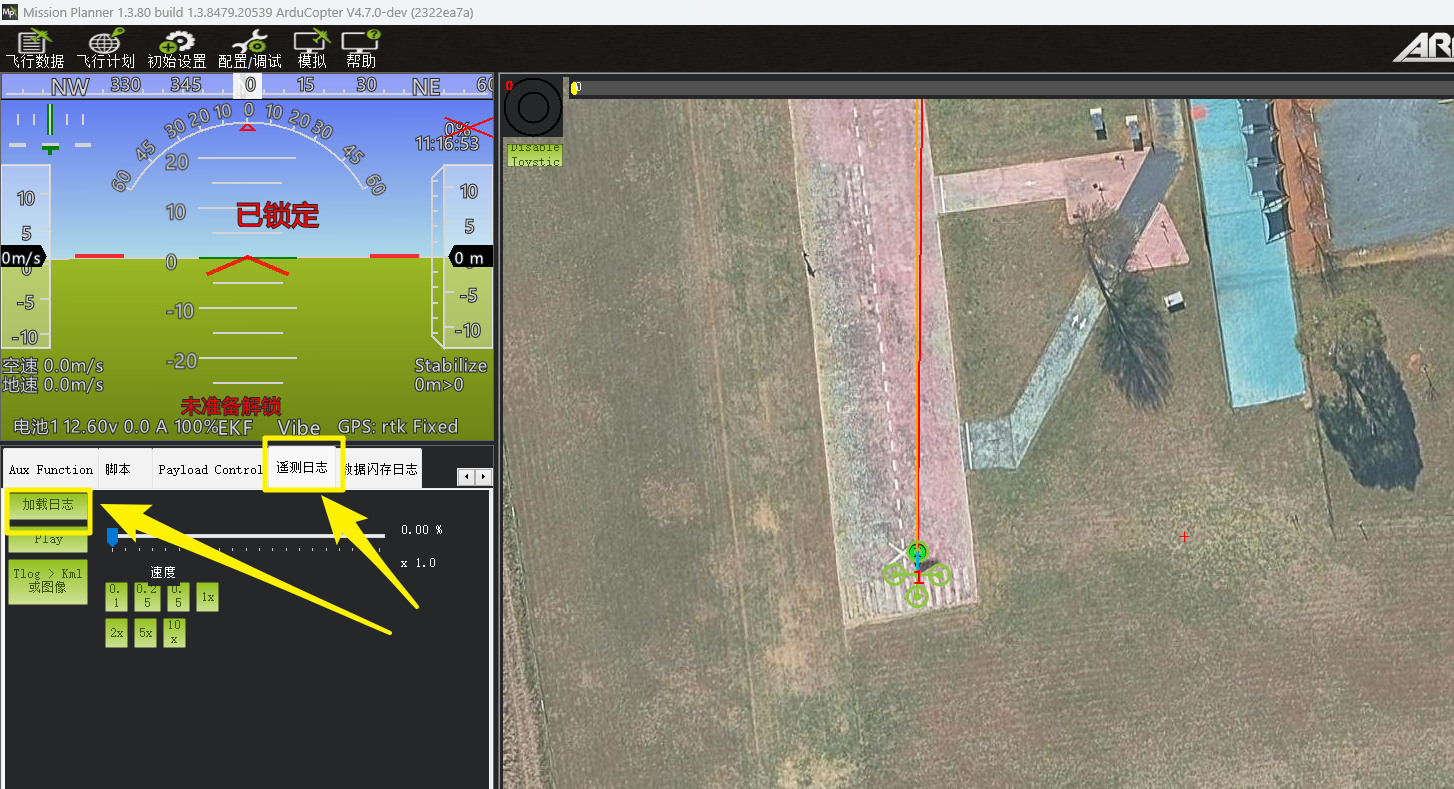Screen dimensions: 1454x789
Task: Switch to the 数据闪存日志 tab
Action: tap(381, 469)
